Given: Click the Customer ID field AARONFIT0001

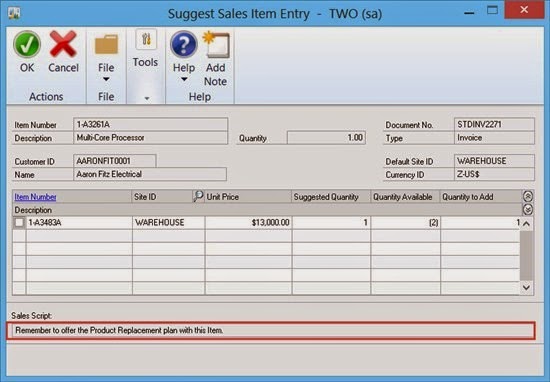Looking at the screenshot, I should pos(115,161).
